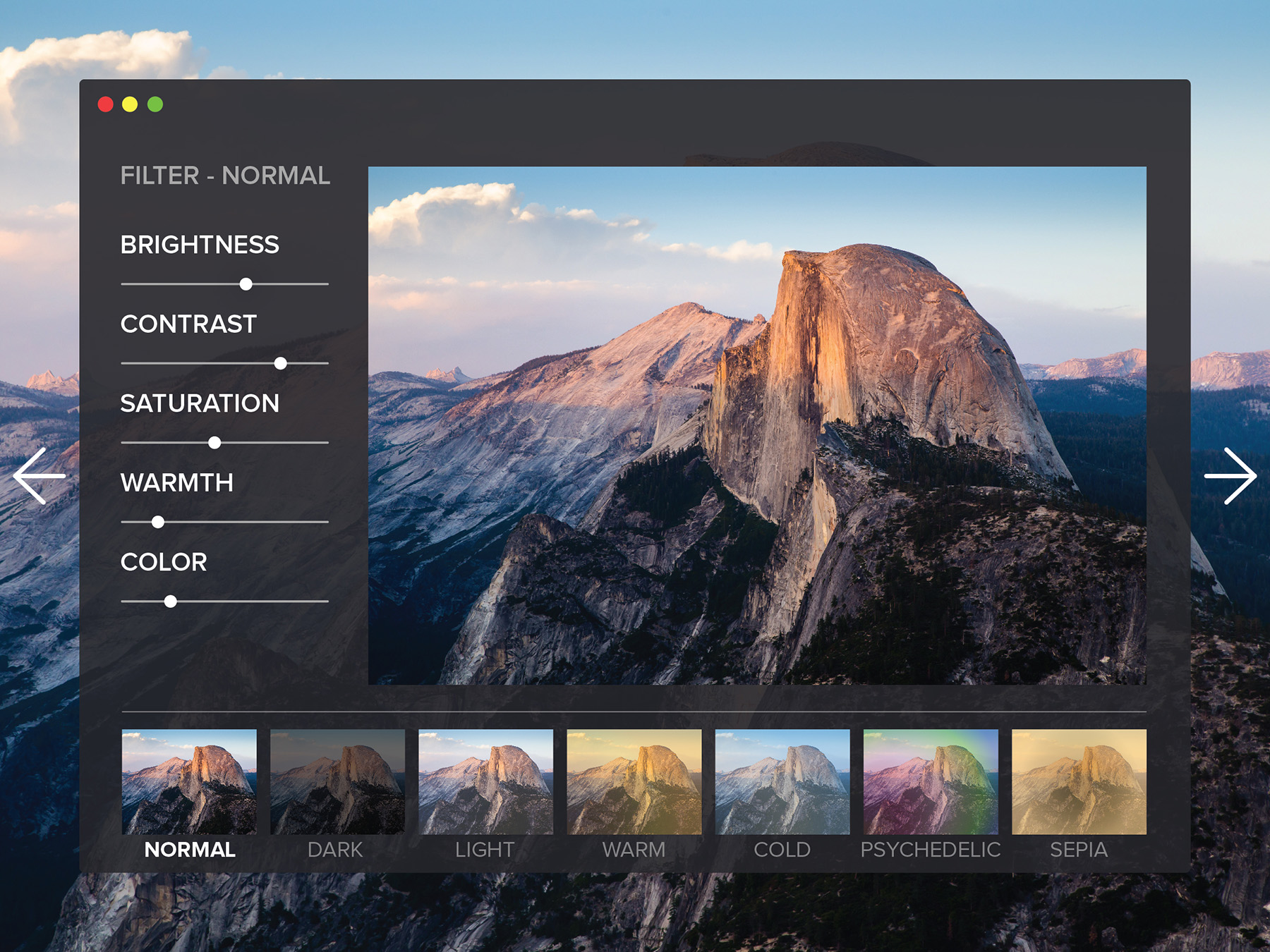Image resolution: width=1270 pixels, height=952 pixels.
Task: Maximize the window with the green button
Action: click(x=155, y=104)
